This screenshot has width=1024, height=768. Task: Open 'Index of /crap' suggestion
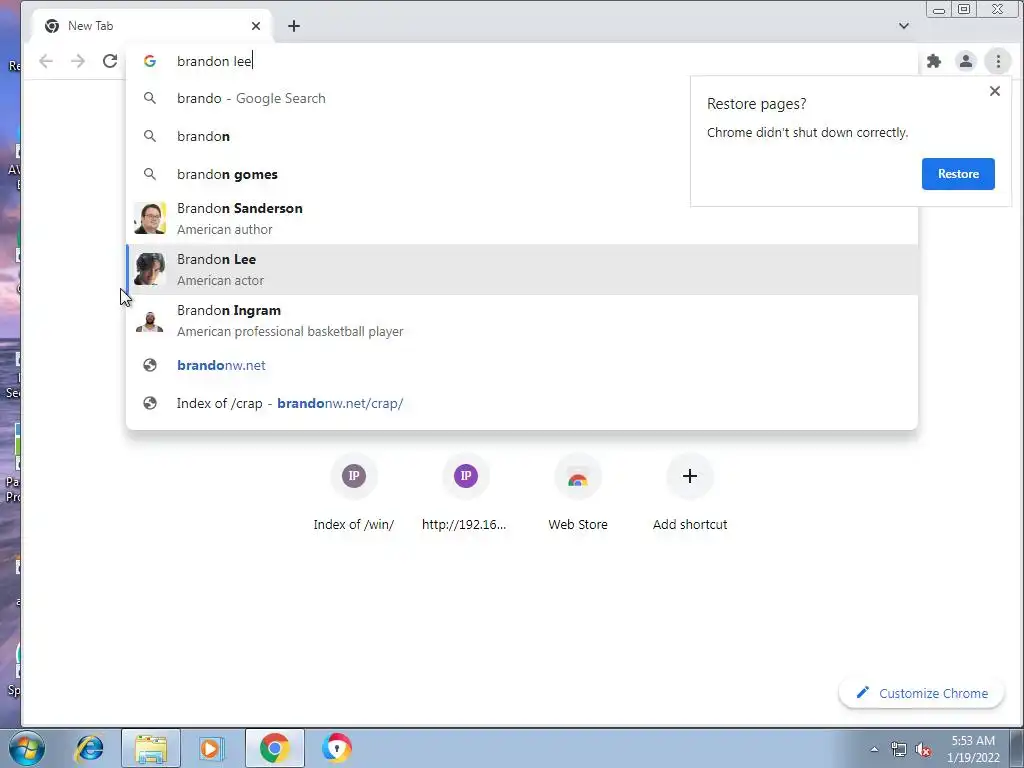522,403
